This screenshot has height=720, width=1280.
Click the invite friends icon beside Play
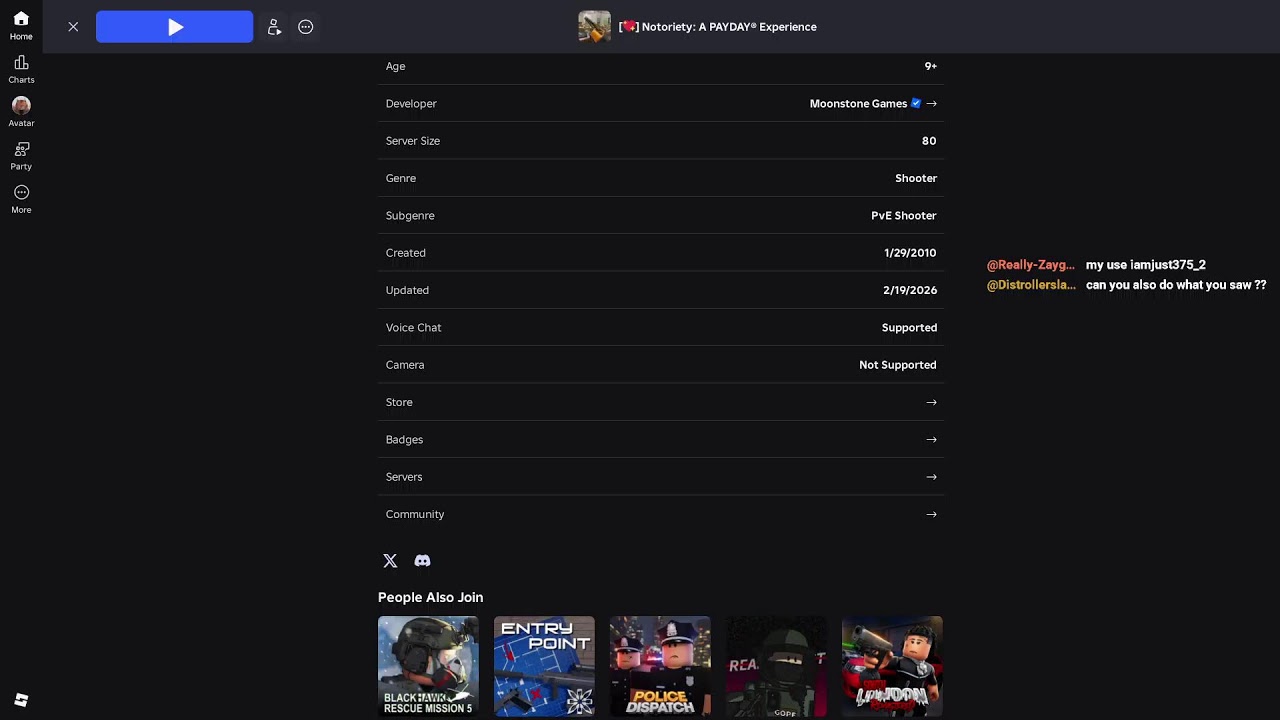[274, 27]
